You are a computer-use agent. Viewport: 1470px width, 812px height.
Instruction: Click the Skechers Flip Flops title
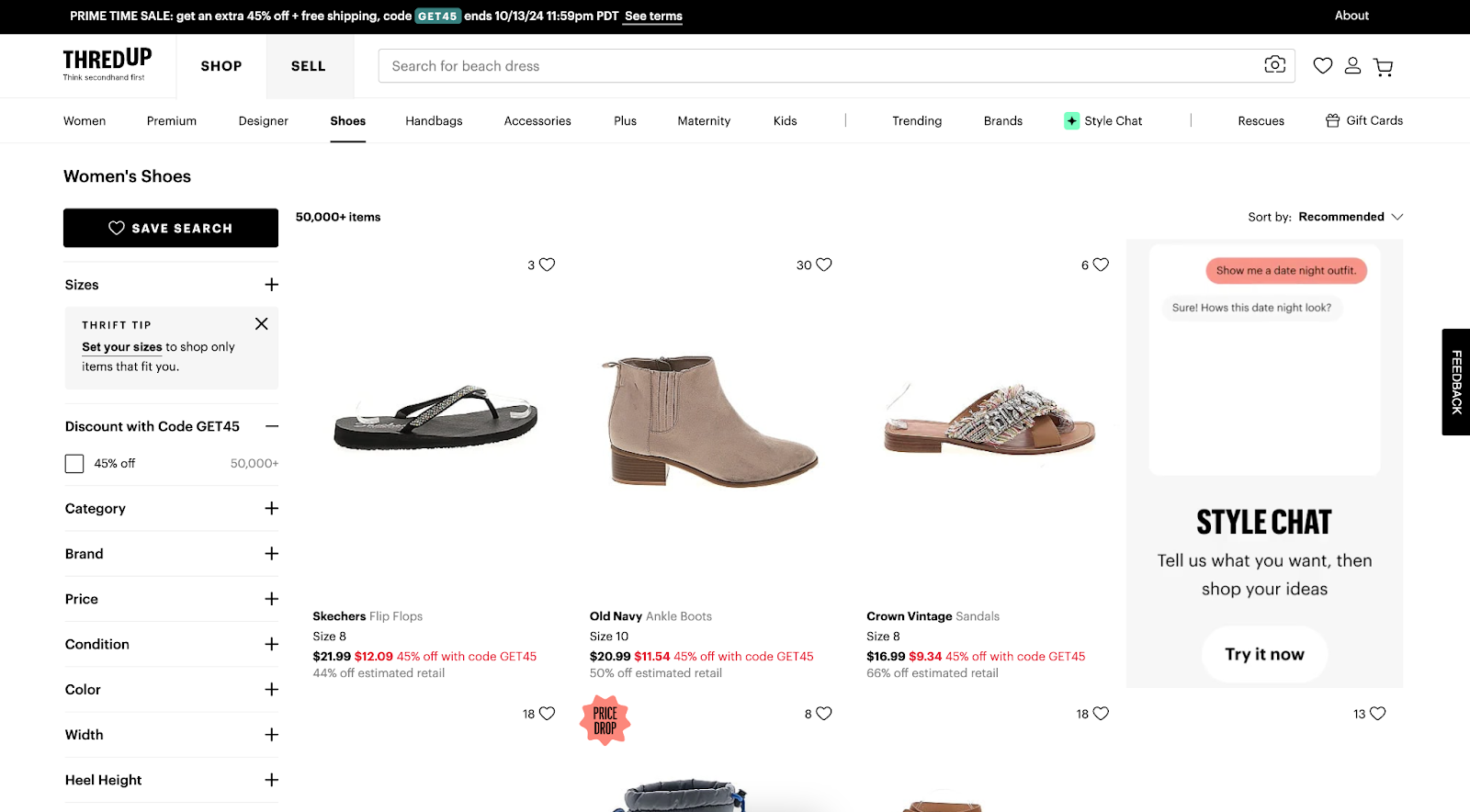[x=367, y=616]
